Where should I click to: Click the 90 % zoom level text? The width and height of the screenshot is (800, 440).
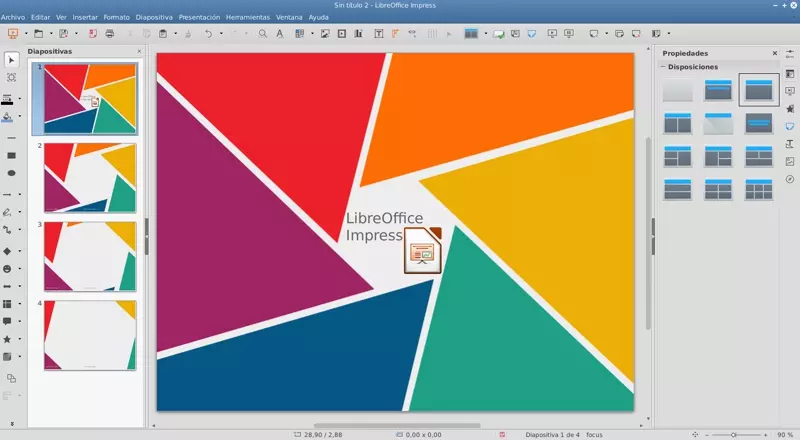[x=785, y=435]
